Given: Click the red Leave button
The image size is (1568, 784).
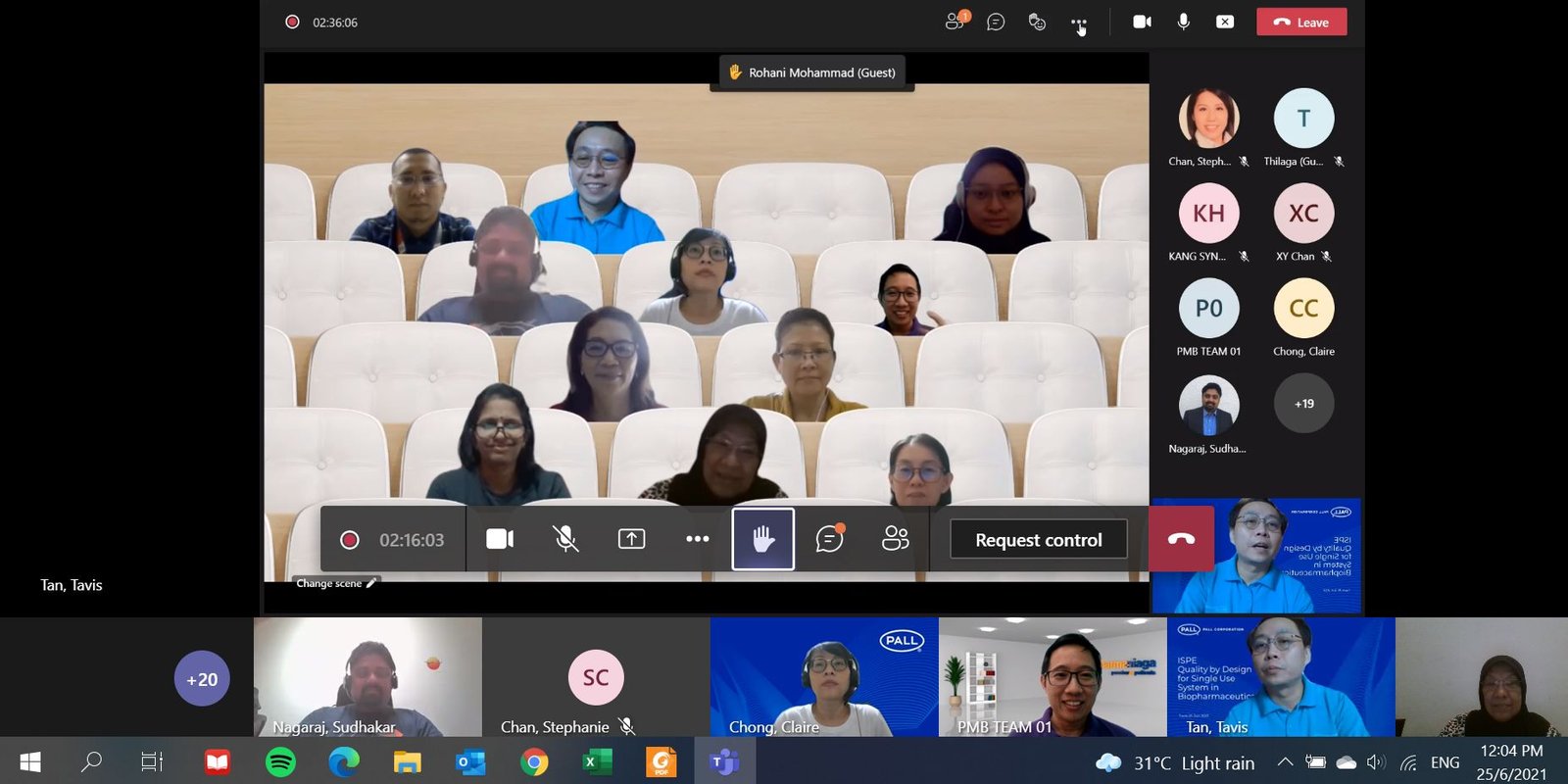Looking at the screenshot, I should coord(1301,22).
